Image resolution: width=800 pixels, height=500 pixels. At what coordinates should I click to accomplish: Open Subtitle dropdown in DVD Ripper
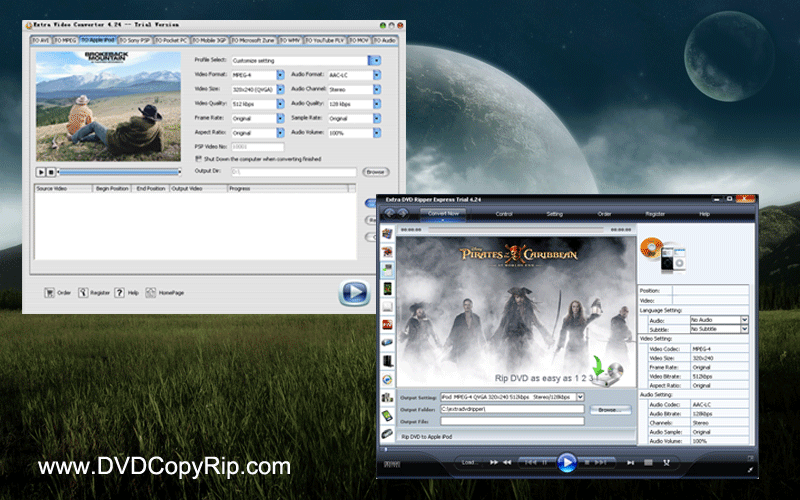[744, 329]
